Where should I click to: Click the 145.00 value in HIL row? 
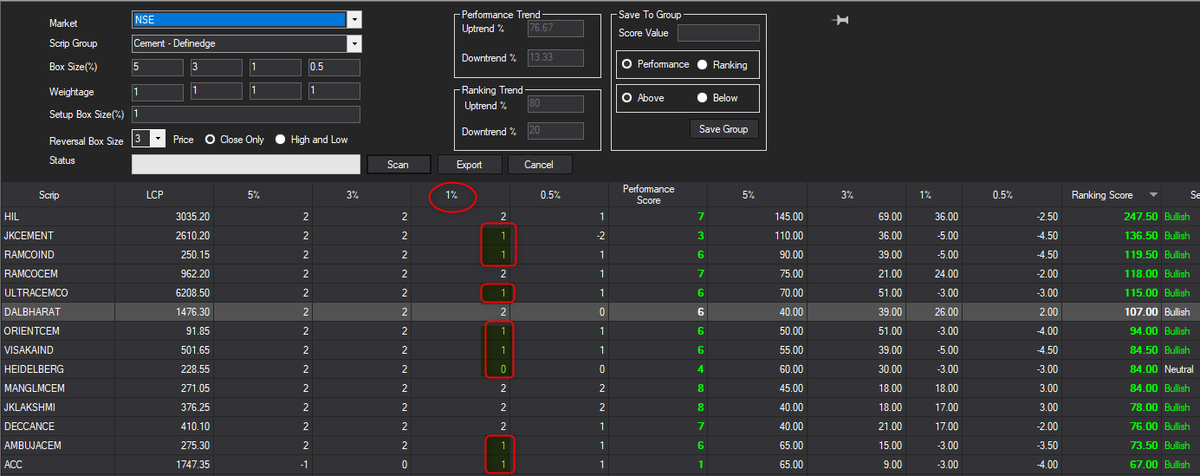(789, 216)
